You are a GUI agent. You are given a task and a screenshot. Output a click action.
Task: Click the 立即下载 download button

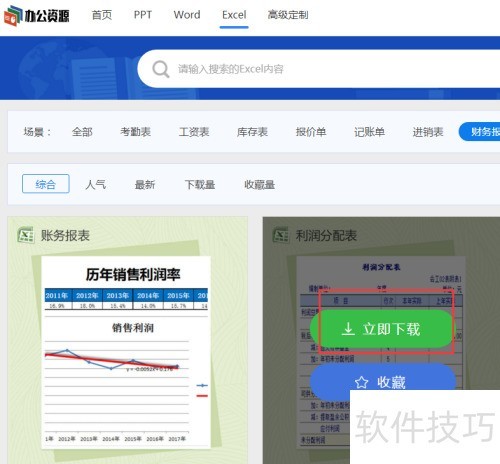pos(382,329)
